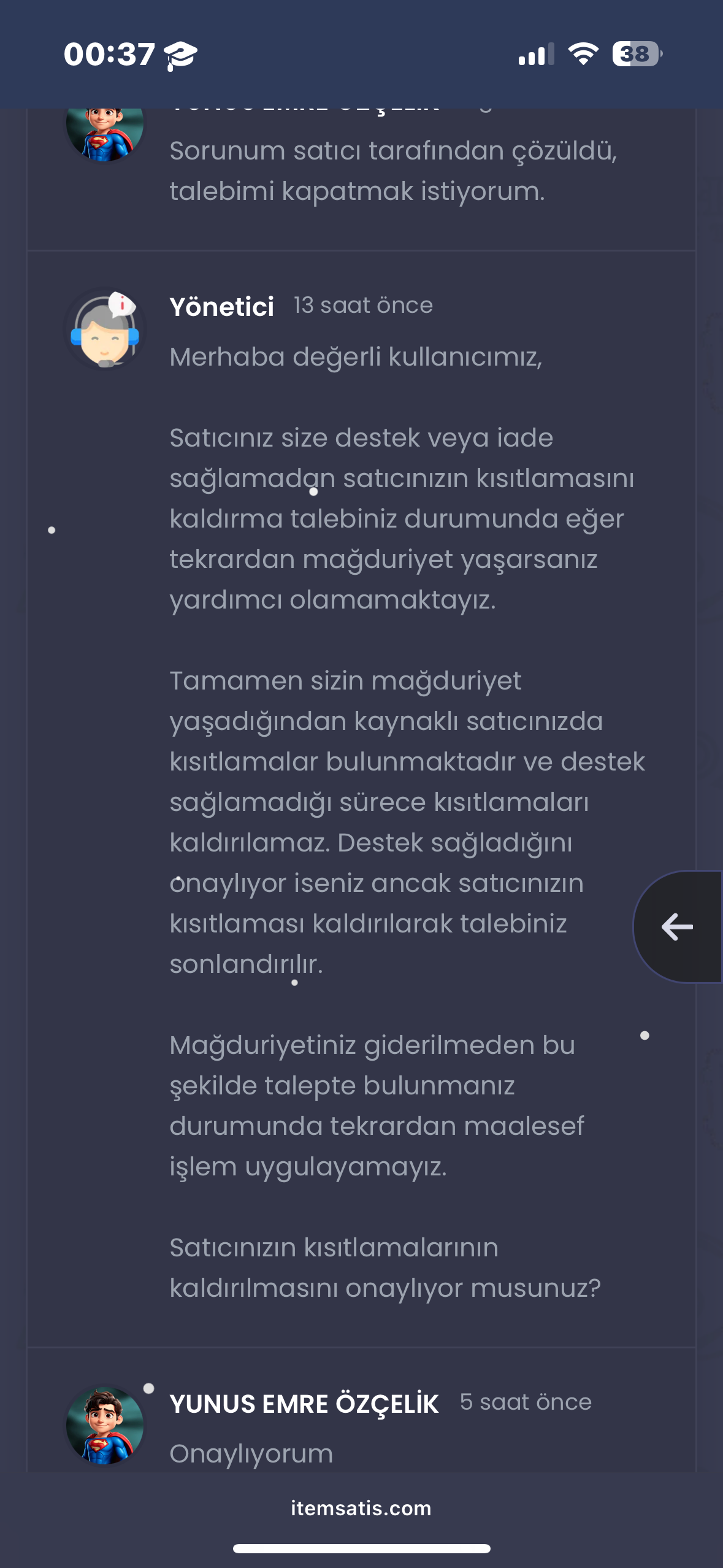Screen dimensions: 723x1568
Task: Tap the 5 saat önce timestamp
Action: click(526, 1402)
